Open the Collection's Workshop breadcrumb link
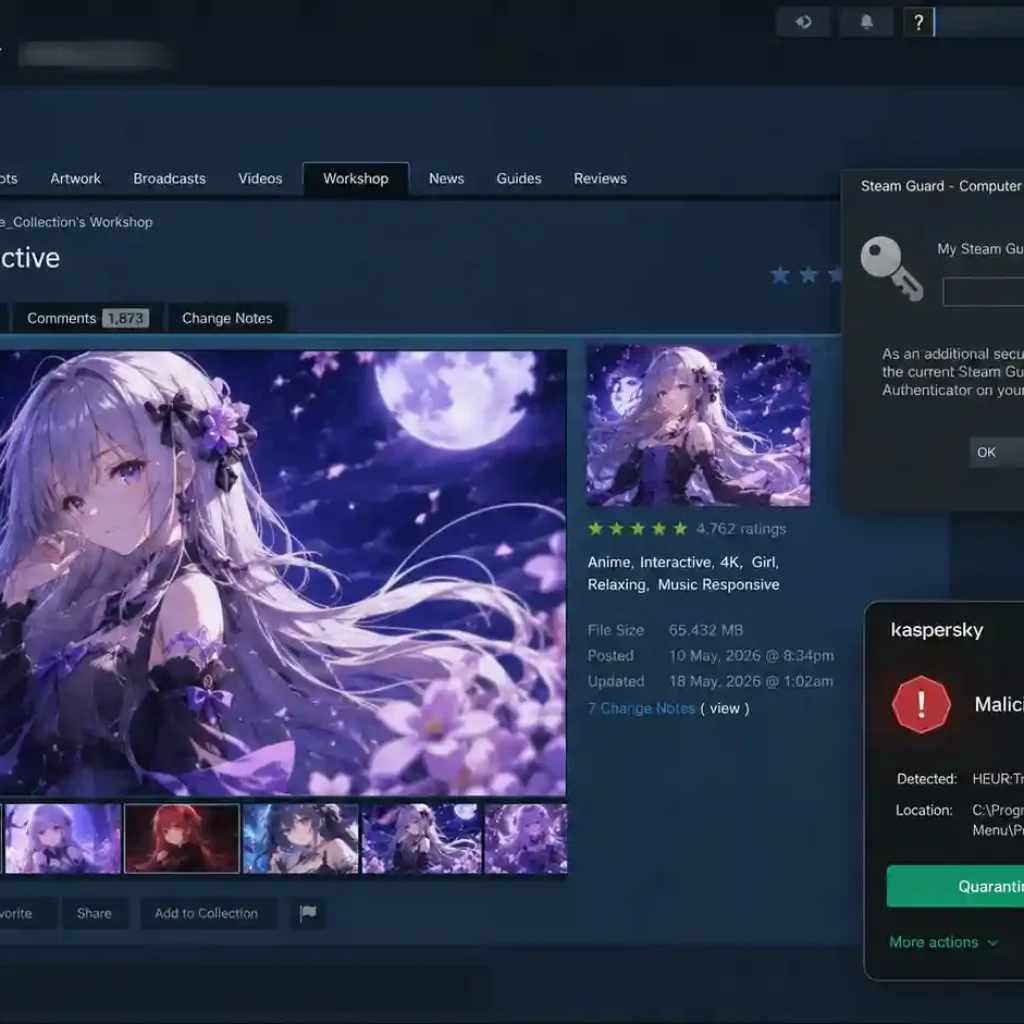The width and height of the screenshot is (1024, 1024). click(x=76, y=222)
